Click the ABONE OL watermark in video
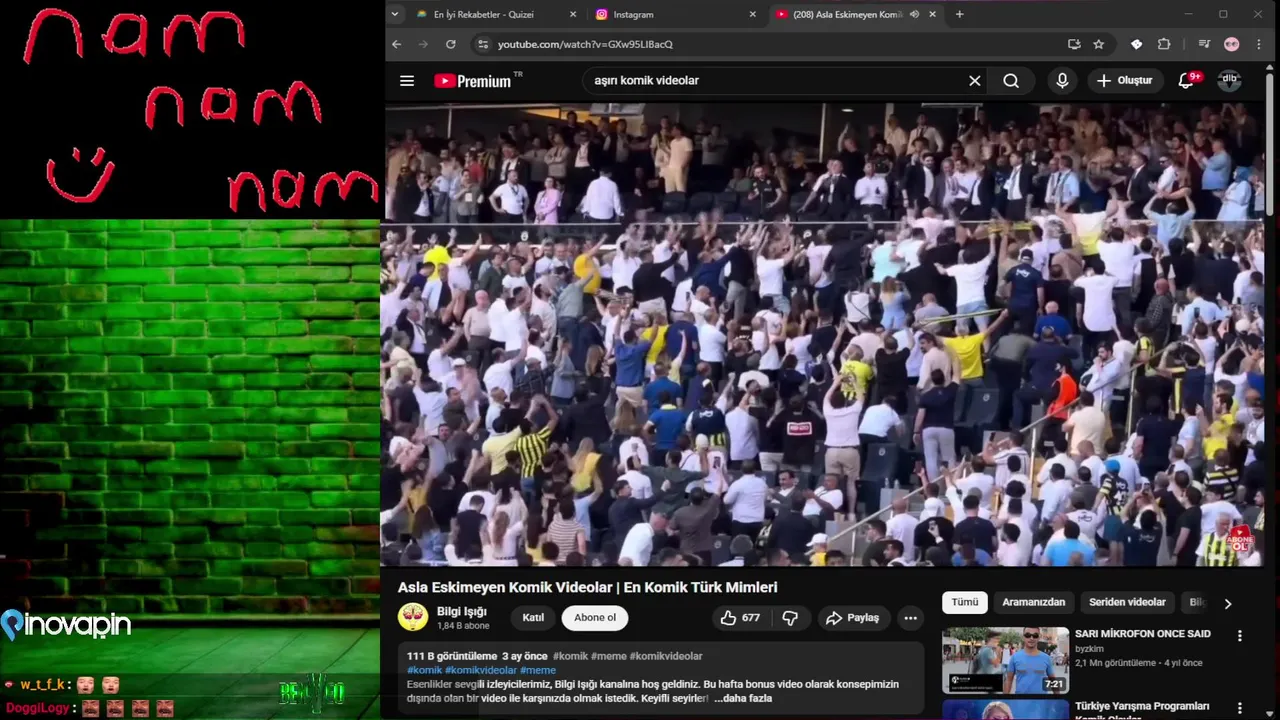The width and height of the screenshot is (1280, 720). (1240, 541)
